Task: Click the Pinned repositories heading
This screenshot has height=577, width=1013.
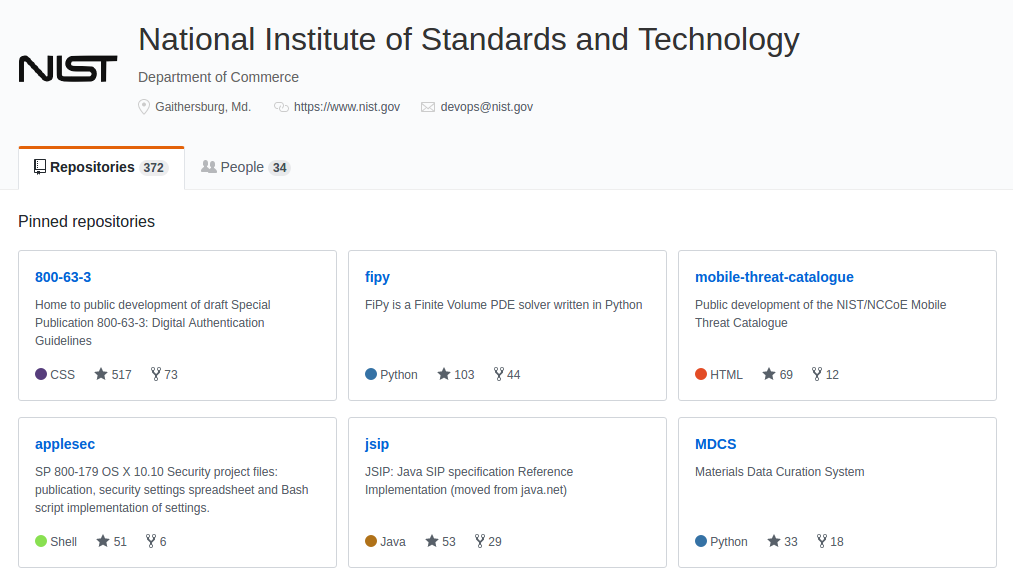Action: click(87, 222)
